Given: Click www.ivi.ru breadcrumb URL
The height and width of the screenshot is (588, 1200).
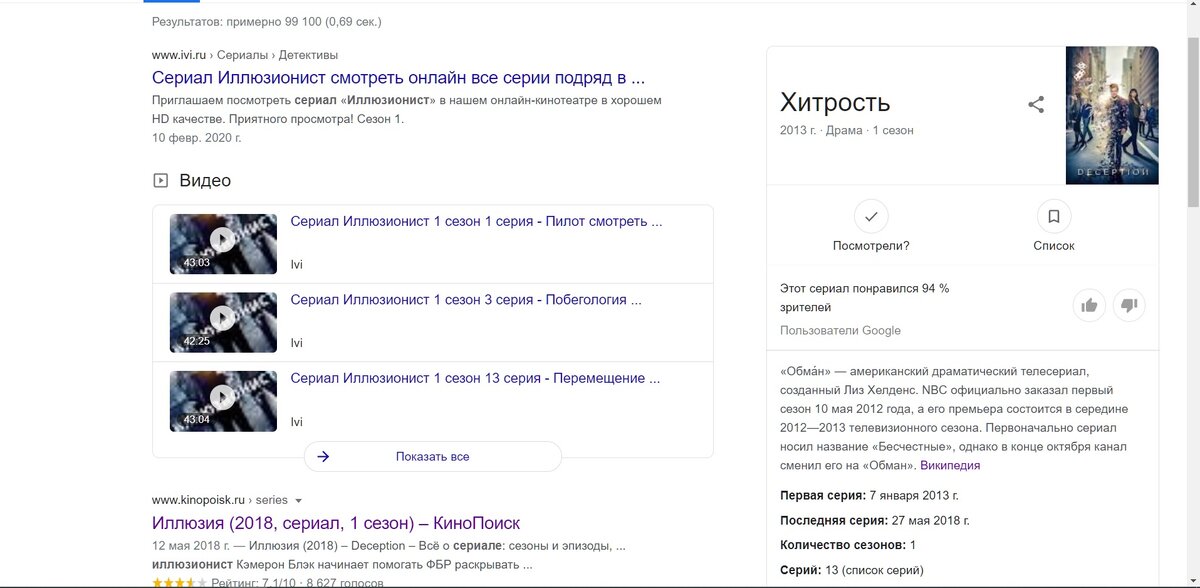Looking at the screenshot, I should click(179, 55).
